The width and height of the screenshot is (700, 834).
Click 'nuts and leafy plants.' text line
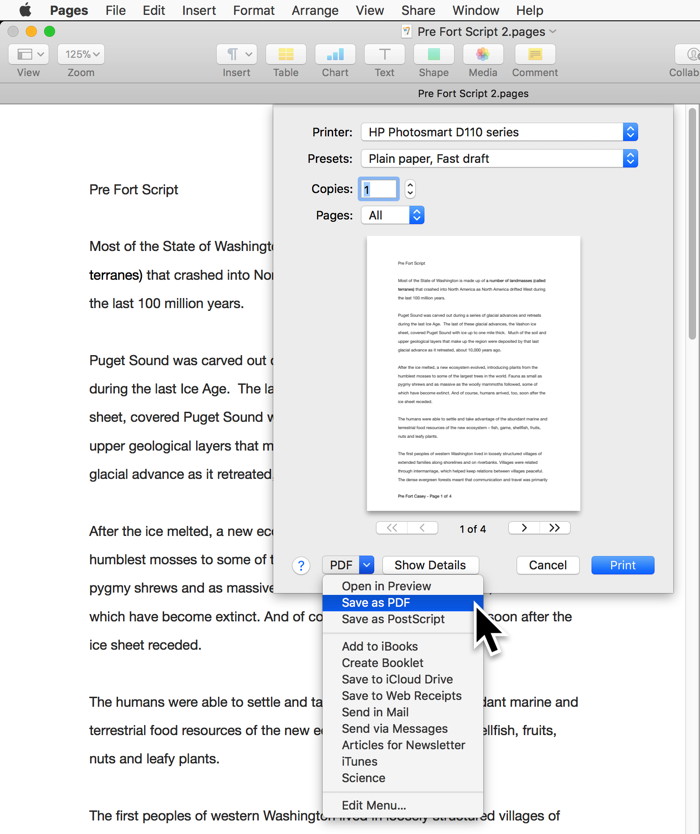coord(154,759)
